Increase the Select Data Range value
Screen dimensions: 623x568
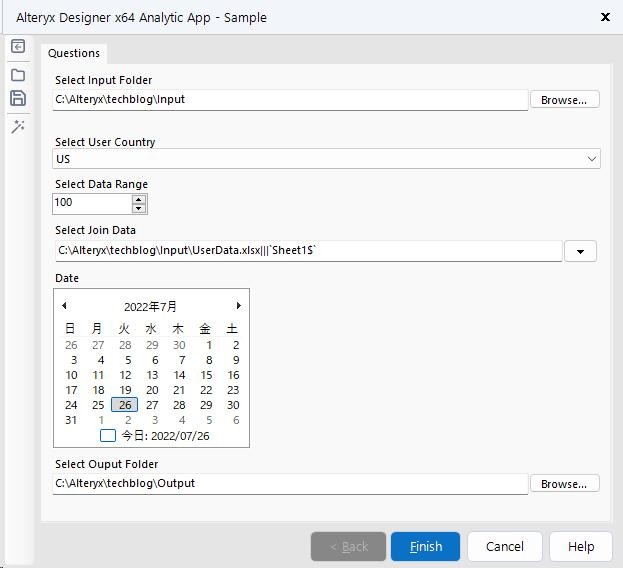139,198
